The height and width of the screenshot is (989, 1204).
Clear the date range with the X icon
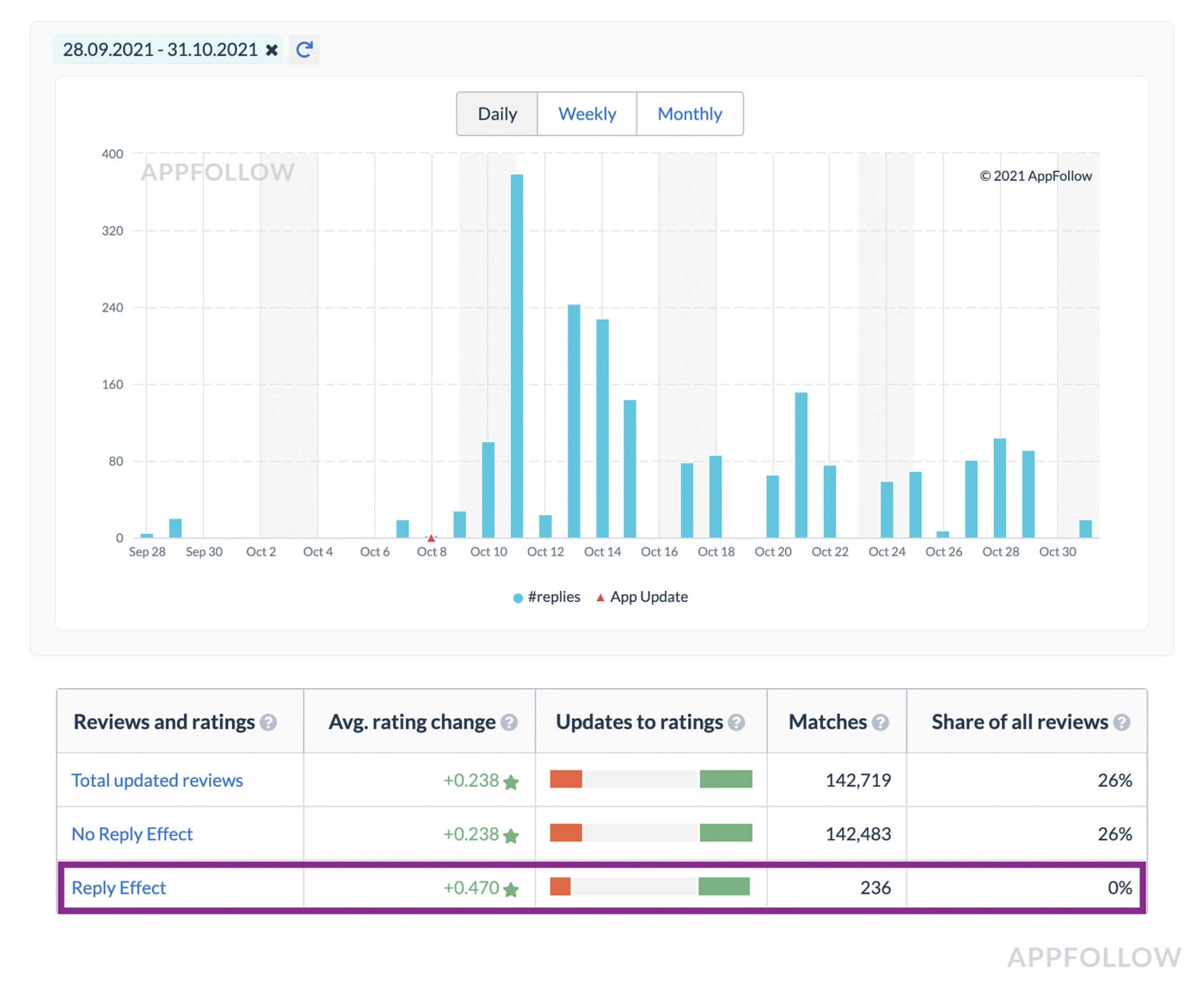coord(272,50)
